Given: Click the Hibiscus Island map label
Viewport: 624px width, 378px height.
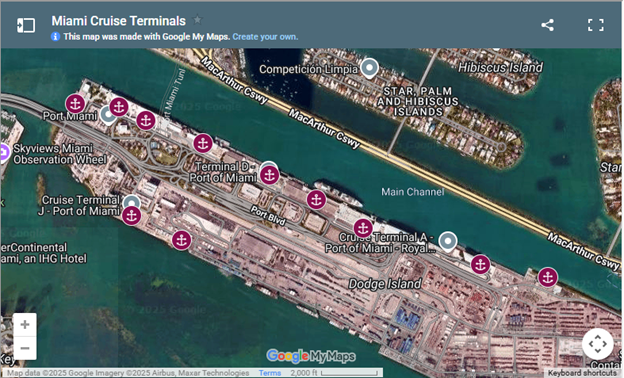Looking at the screenshot, I should pos(501,67).
